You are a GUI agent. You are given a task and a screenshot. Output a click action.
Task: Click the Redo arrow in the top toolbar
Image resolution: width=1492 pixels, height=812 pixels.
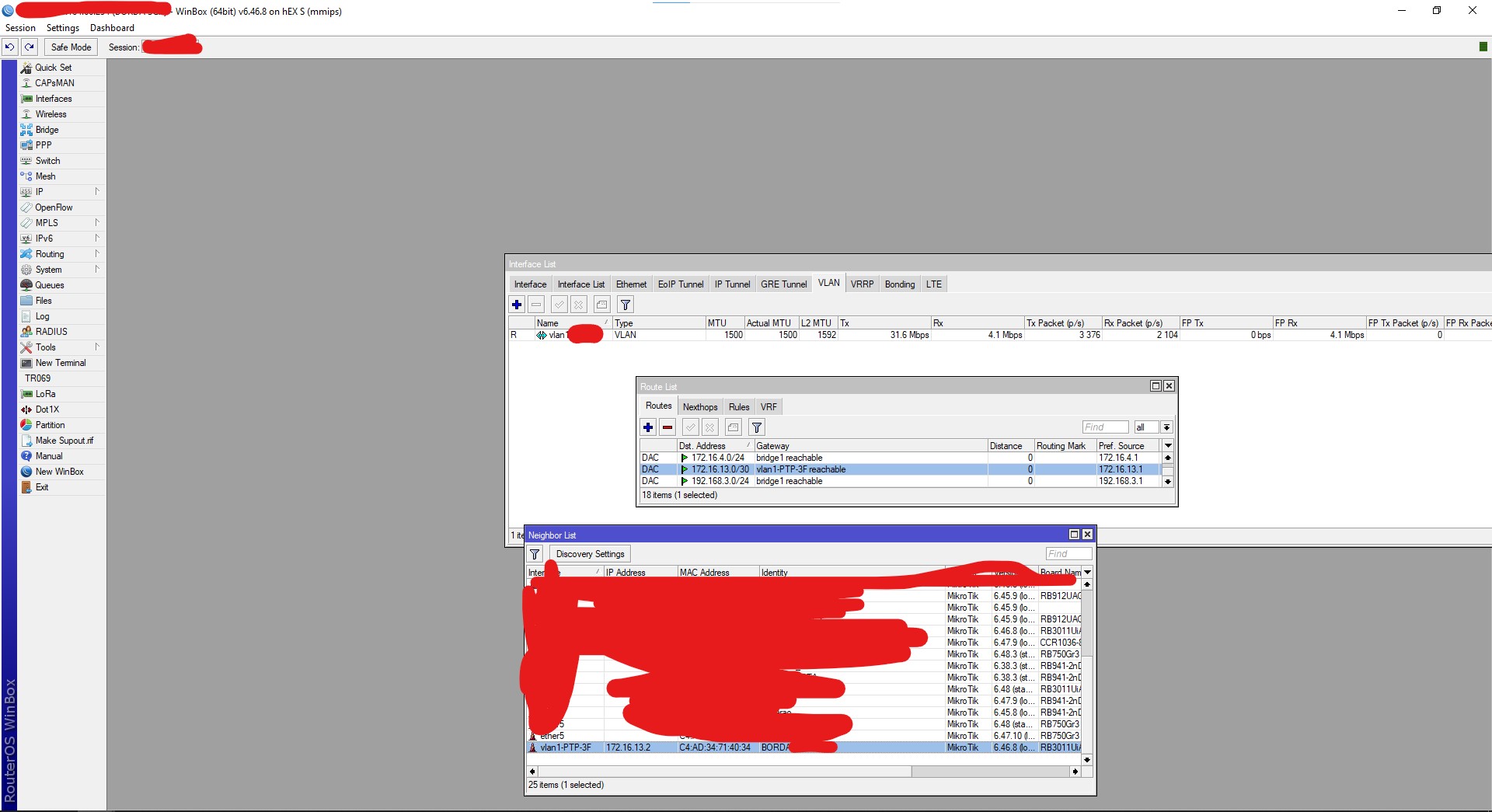pos(30,47)
